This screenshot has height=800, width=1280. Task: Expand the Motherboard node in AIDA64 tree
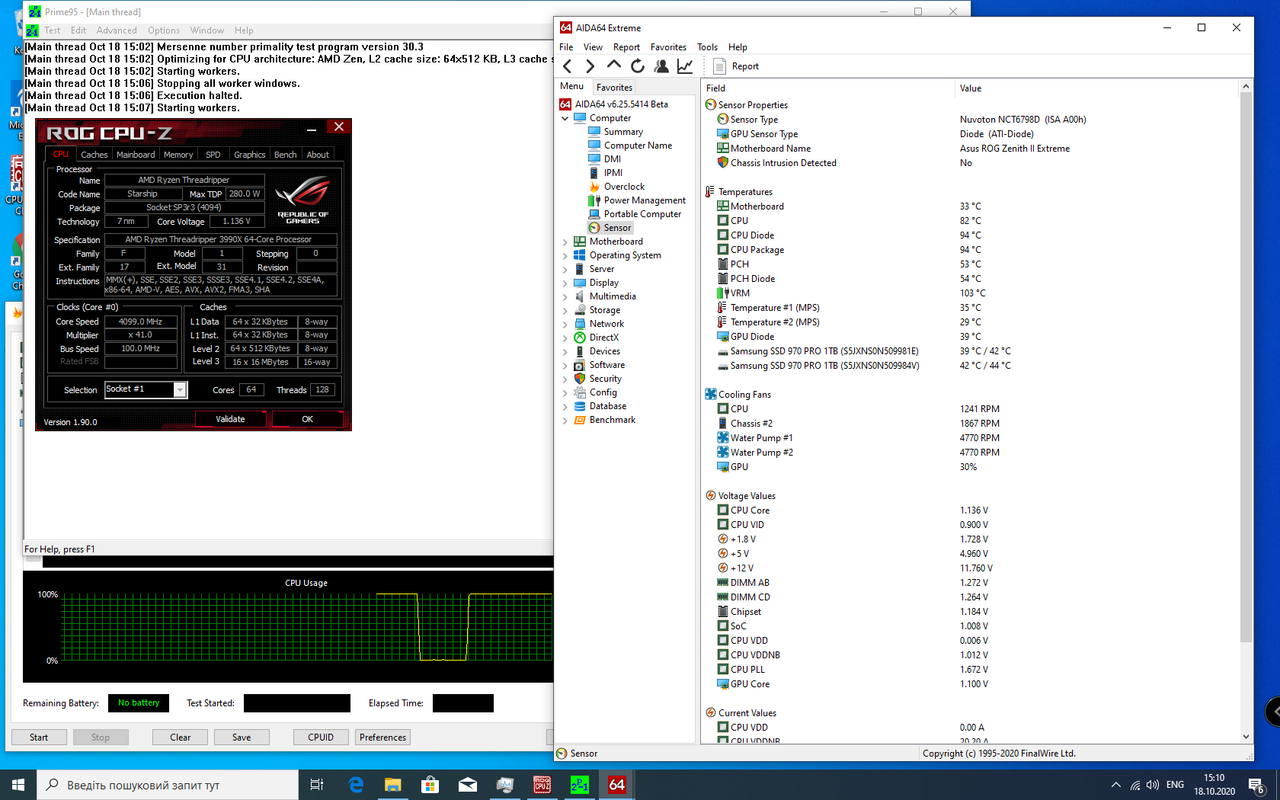tap(565, 241)
